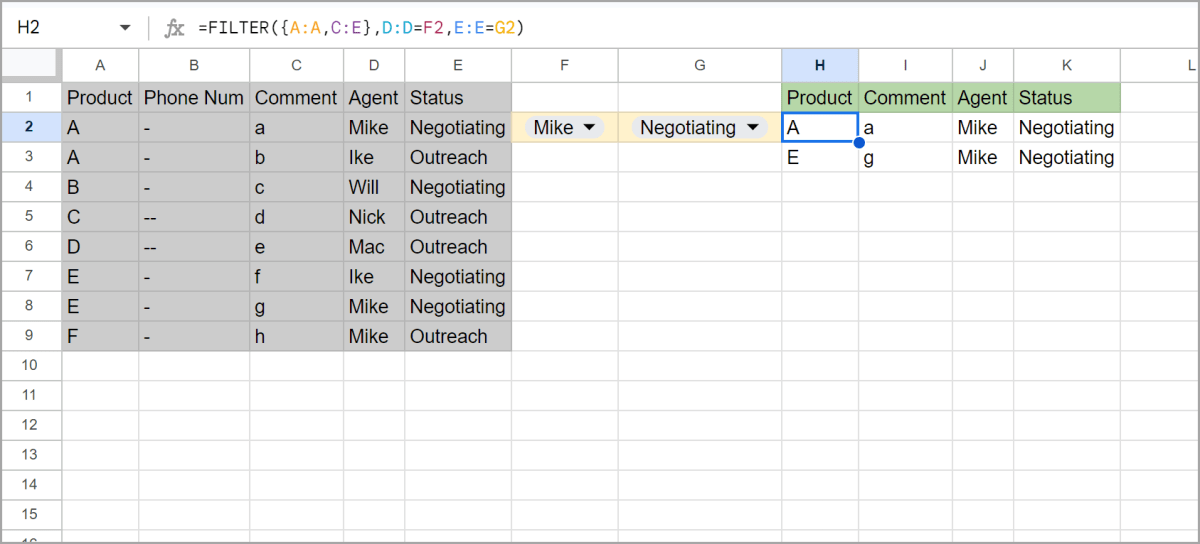Select row 2 header
Screen dimensions: 1200x544
pyautogui.click(x=30, y=127)
